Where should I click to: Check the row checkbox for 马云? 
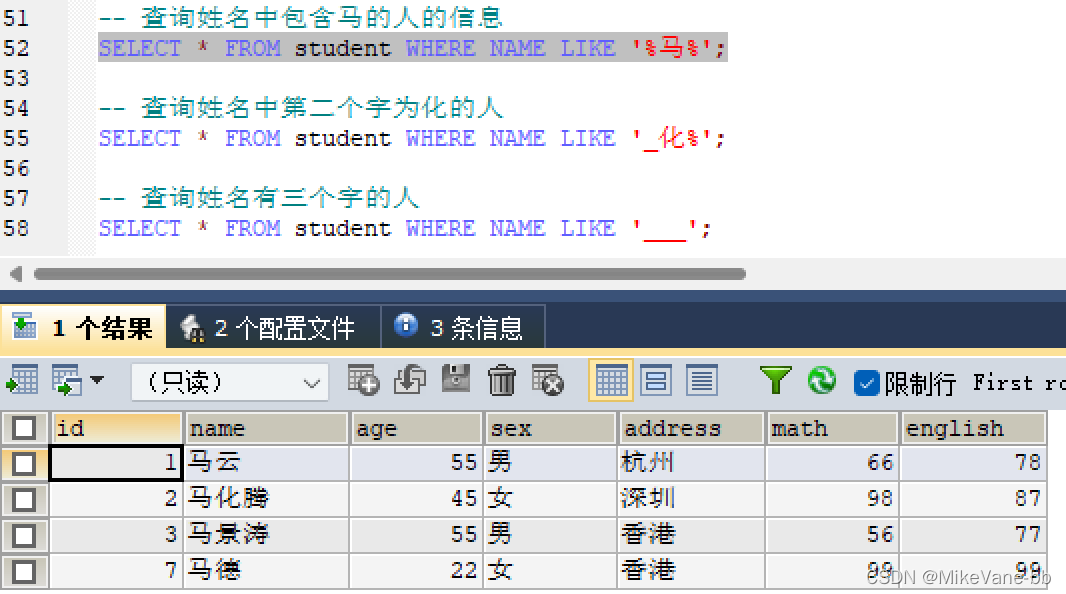pyautogui.click(x=24, y=464)
